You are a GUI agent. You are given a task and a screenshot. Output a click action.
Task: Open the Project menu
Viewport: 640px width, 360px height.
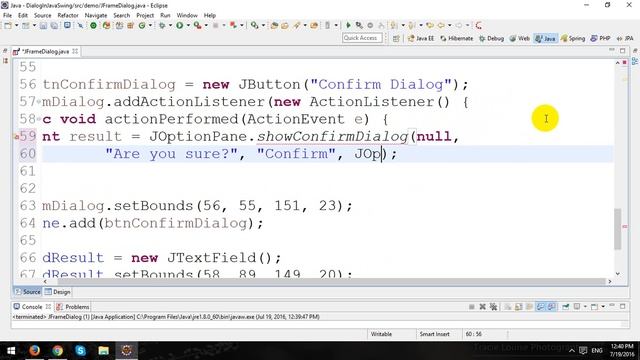[145, 15]
